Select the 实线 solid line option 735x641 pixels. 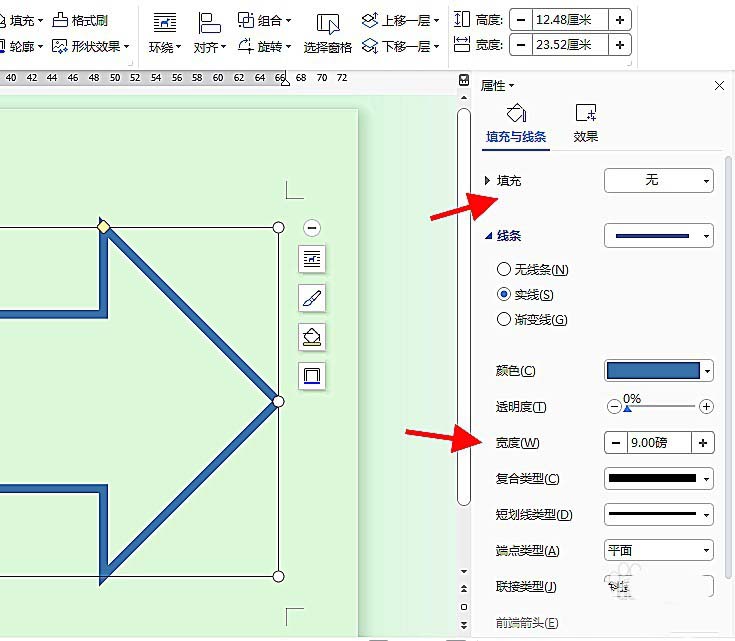504,295
